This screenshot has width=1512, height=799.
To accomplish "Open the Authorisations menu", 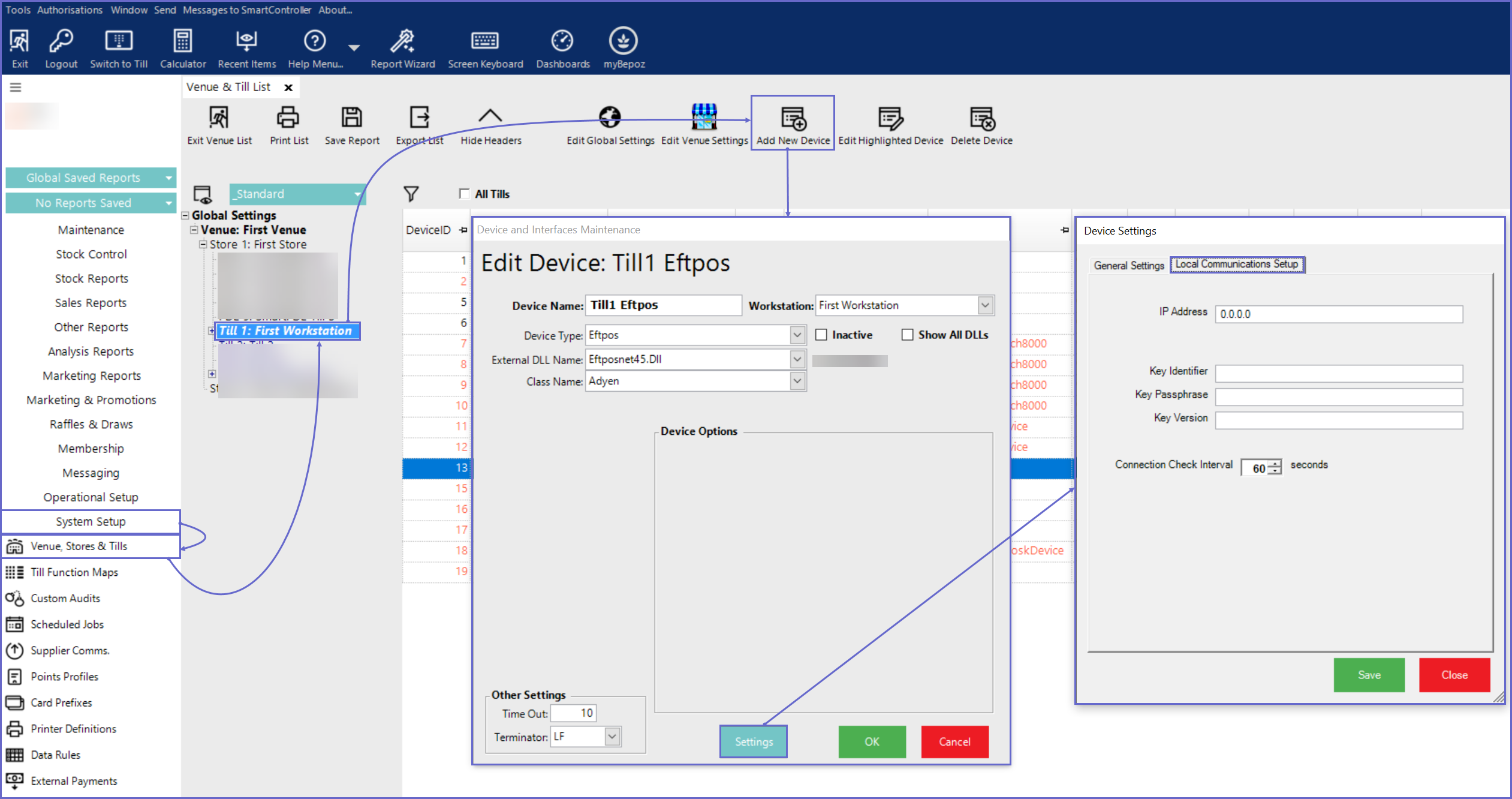I will tap(70, 10).
